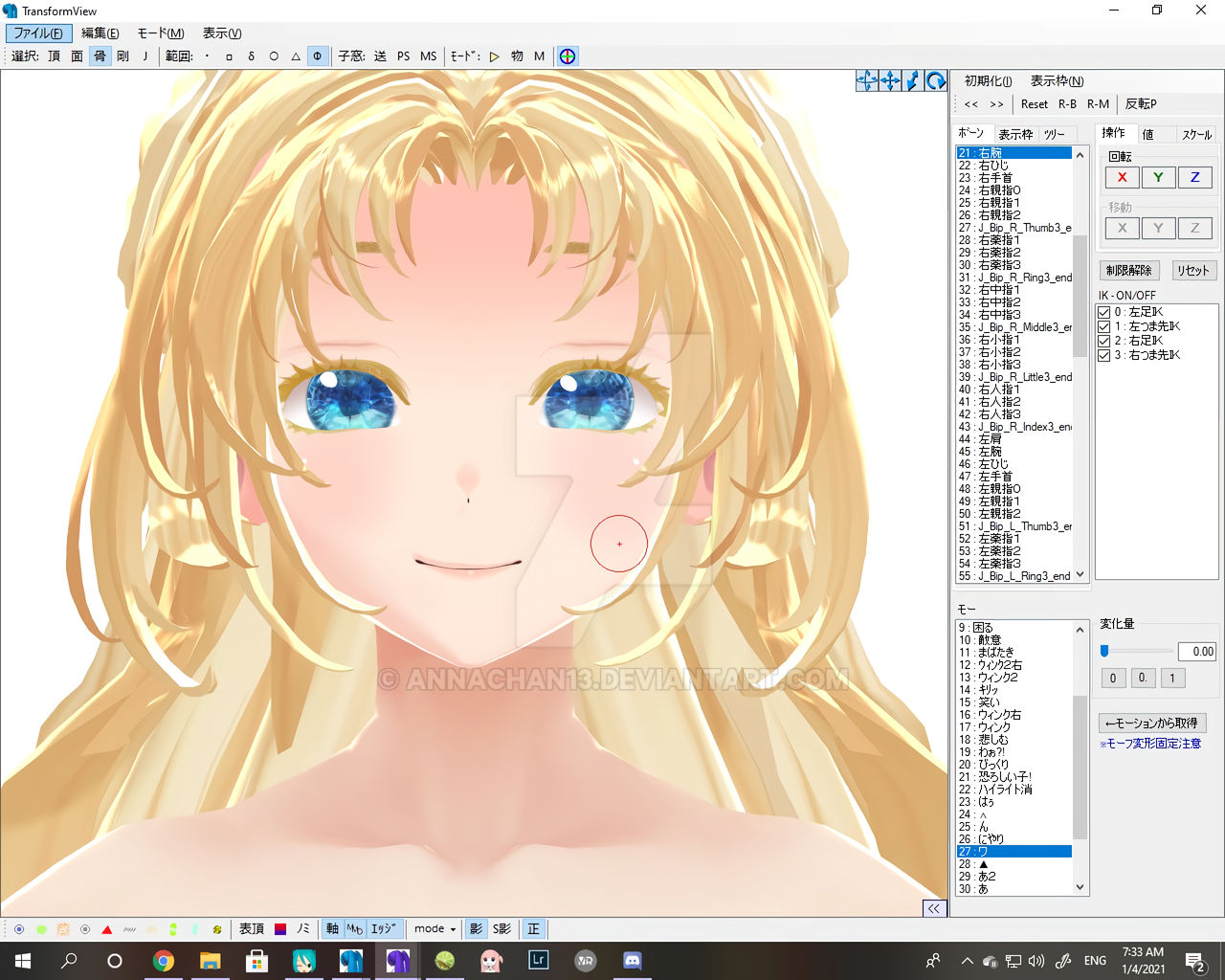
Task: Click the リセット button
Action: pos(1193,271)
